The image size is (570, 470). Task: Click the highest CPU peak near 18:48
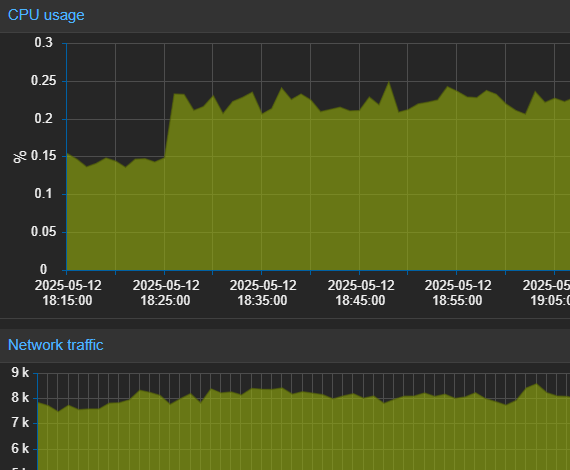tap(389, 83)
